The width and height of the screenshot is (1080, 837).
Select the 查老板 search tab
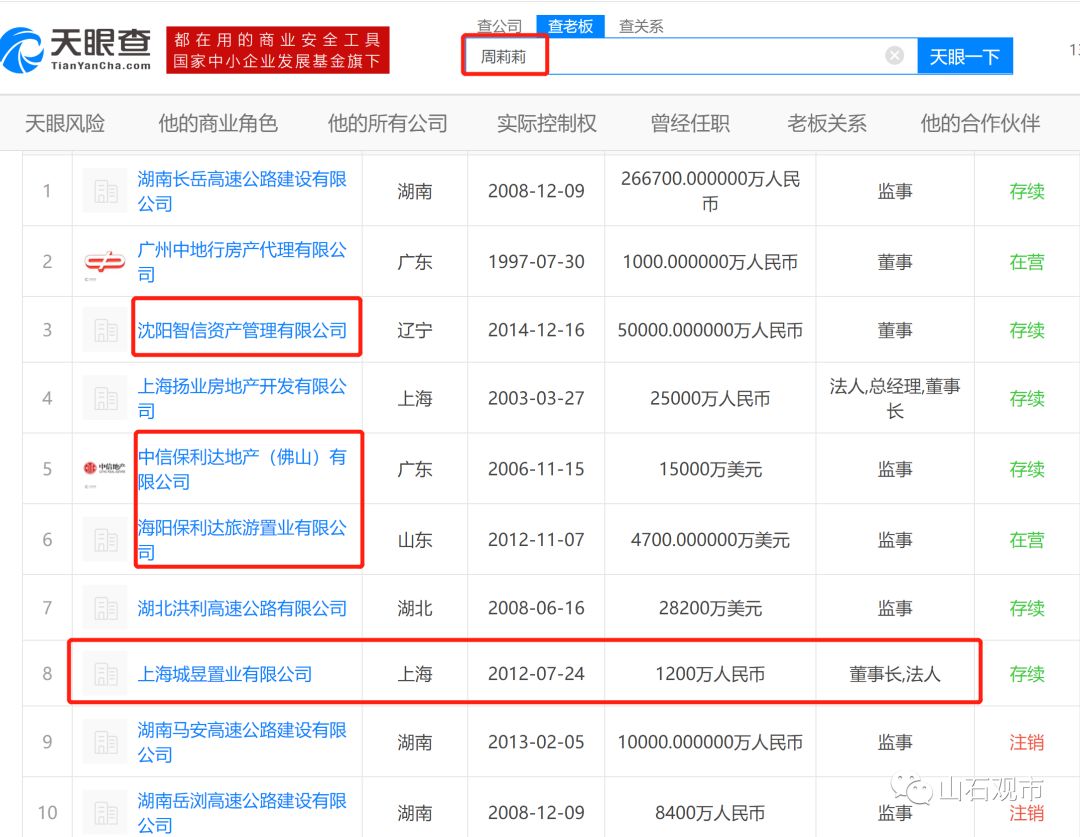pos(571,27)
